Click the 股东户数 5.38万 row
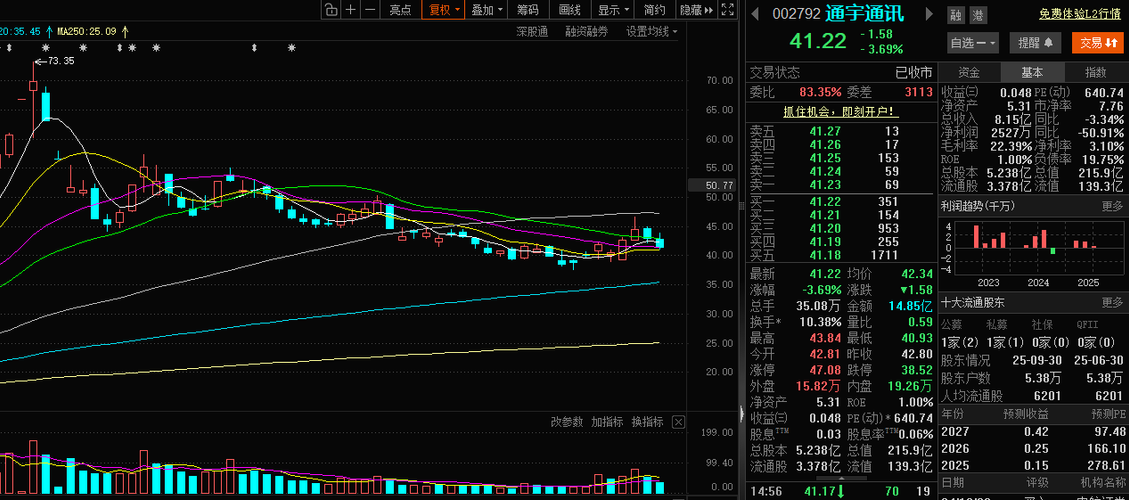This screenshot has height=500, width=1129. pyautogui.click(x=1033, y=378)
